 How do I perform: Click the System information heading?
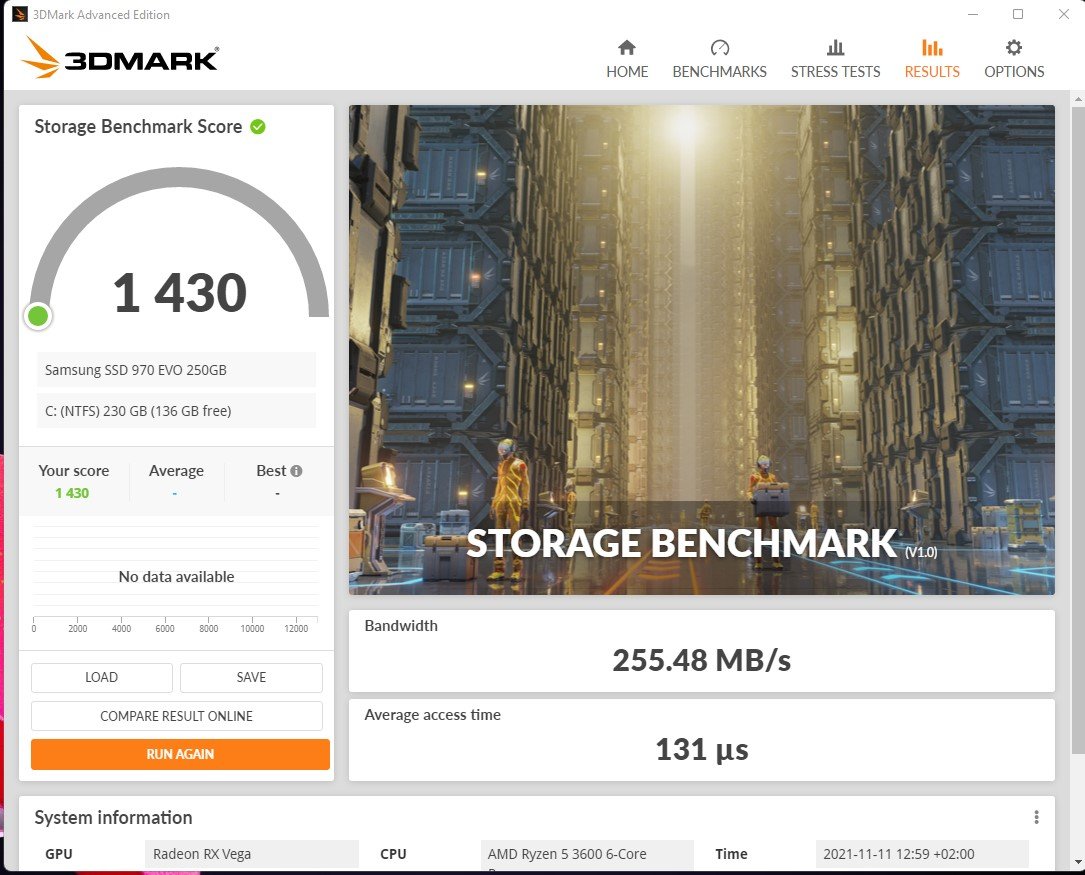pos(113,818)
